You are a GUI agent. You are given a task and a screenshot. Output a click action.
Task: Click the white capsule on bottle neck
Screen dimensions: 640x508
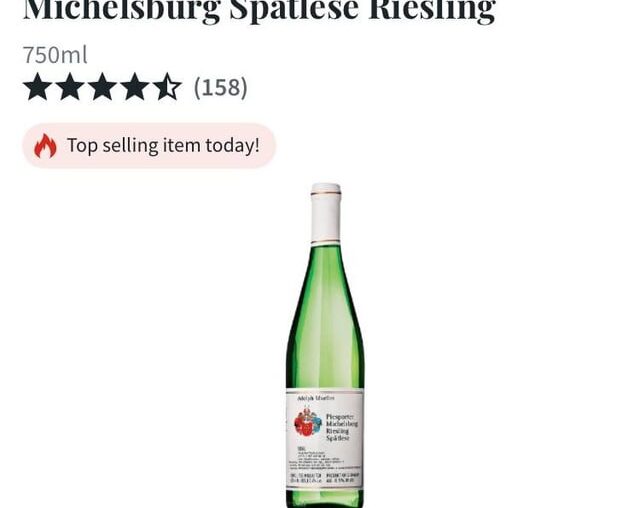pyautogui.click(x=326, y=213)
